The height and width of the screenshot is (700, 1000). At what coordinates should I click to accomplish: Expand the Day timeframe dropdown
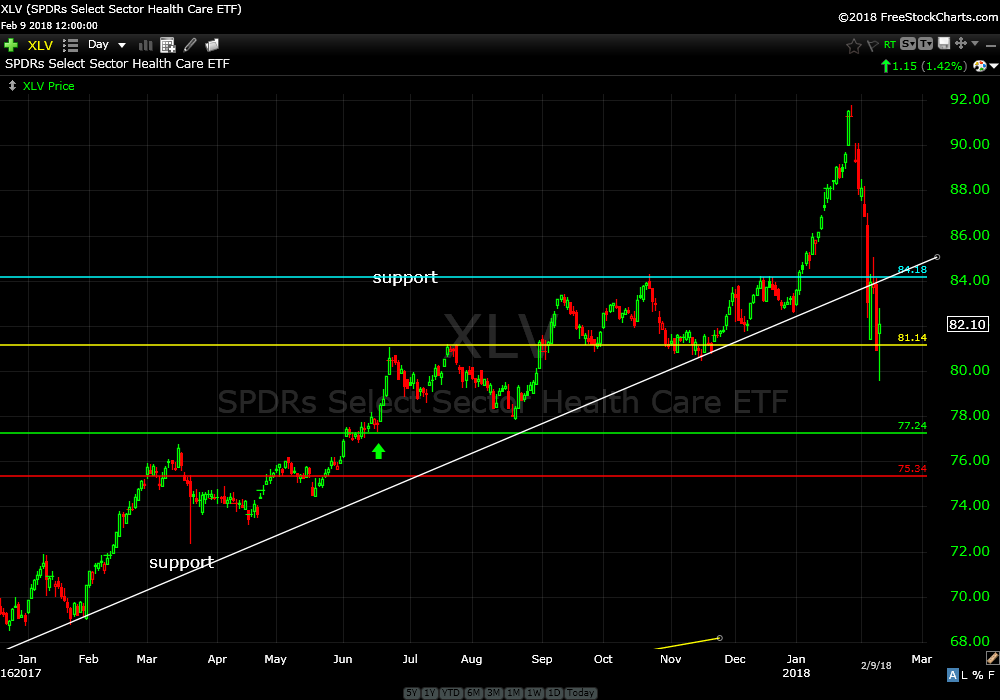tap(122, 45)
